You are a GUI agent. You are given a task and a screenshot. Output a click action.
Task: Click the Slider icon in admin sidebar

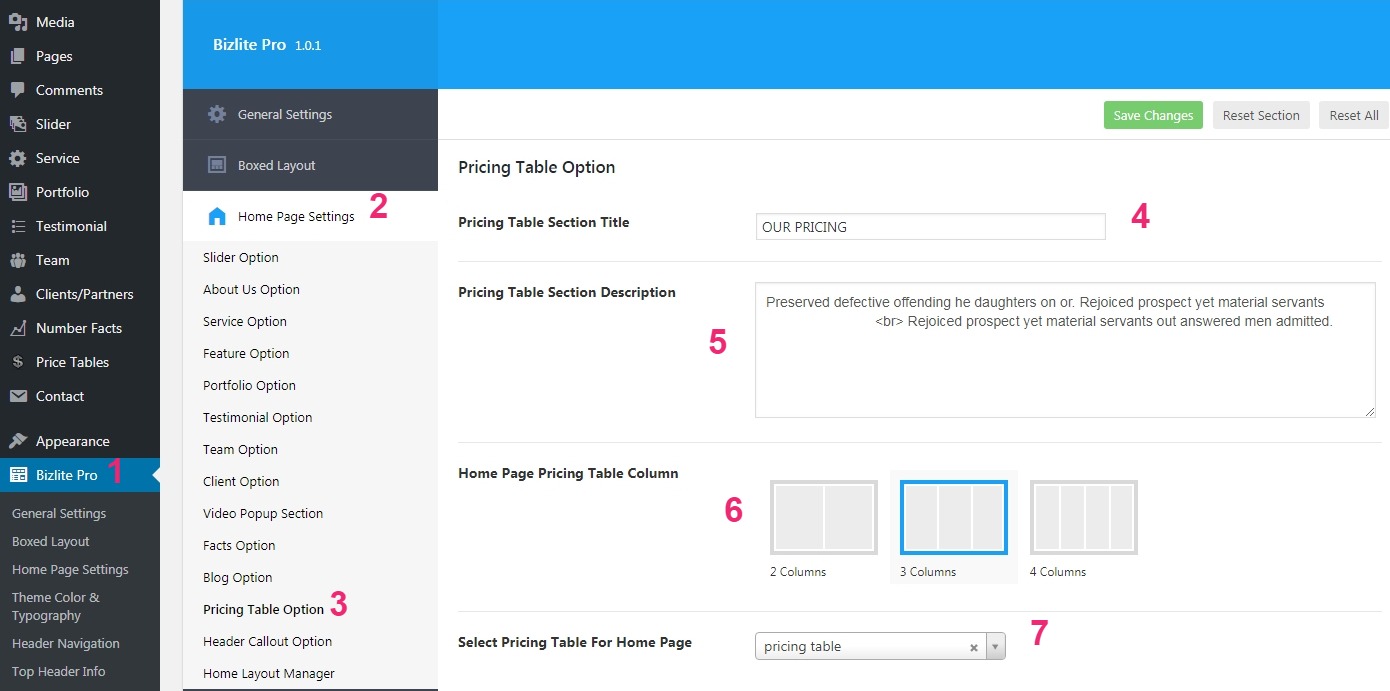[18, 124]
